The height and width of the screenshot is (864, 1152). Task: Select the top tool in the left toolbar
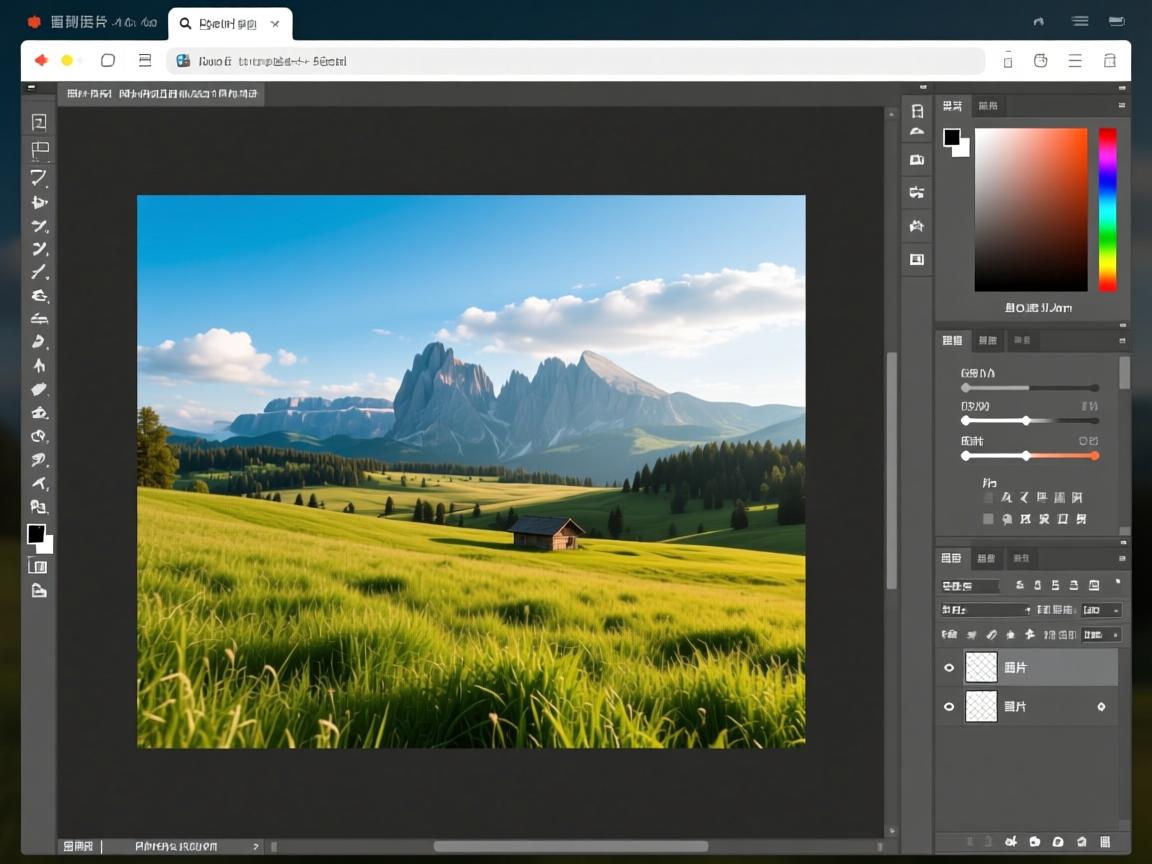pyautogui.click(x=39, y=122)
